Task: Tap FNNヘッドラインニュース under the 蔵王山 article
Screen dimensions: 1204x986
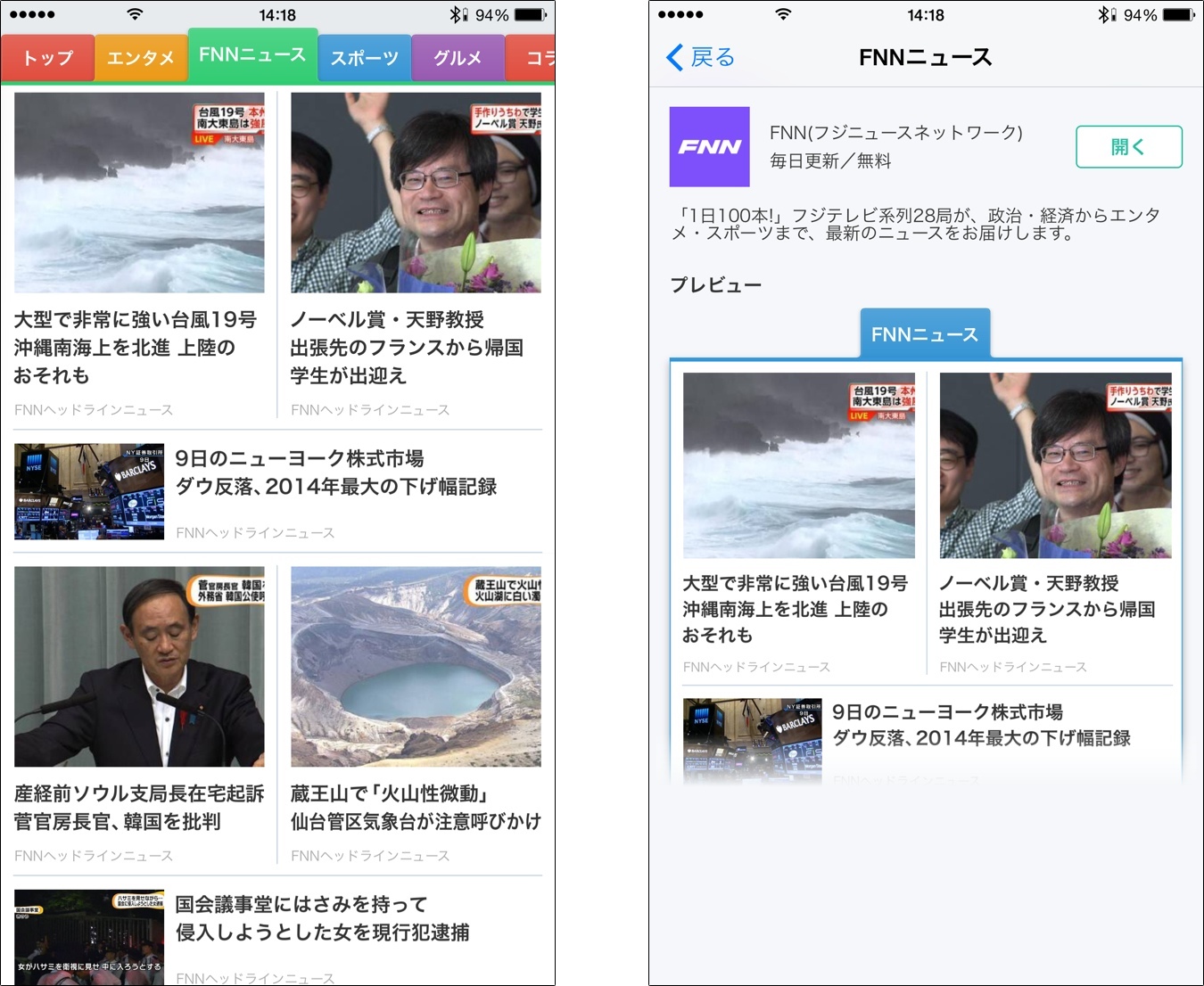Action: point(370,856)
